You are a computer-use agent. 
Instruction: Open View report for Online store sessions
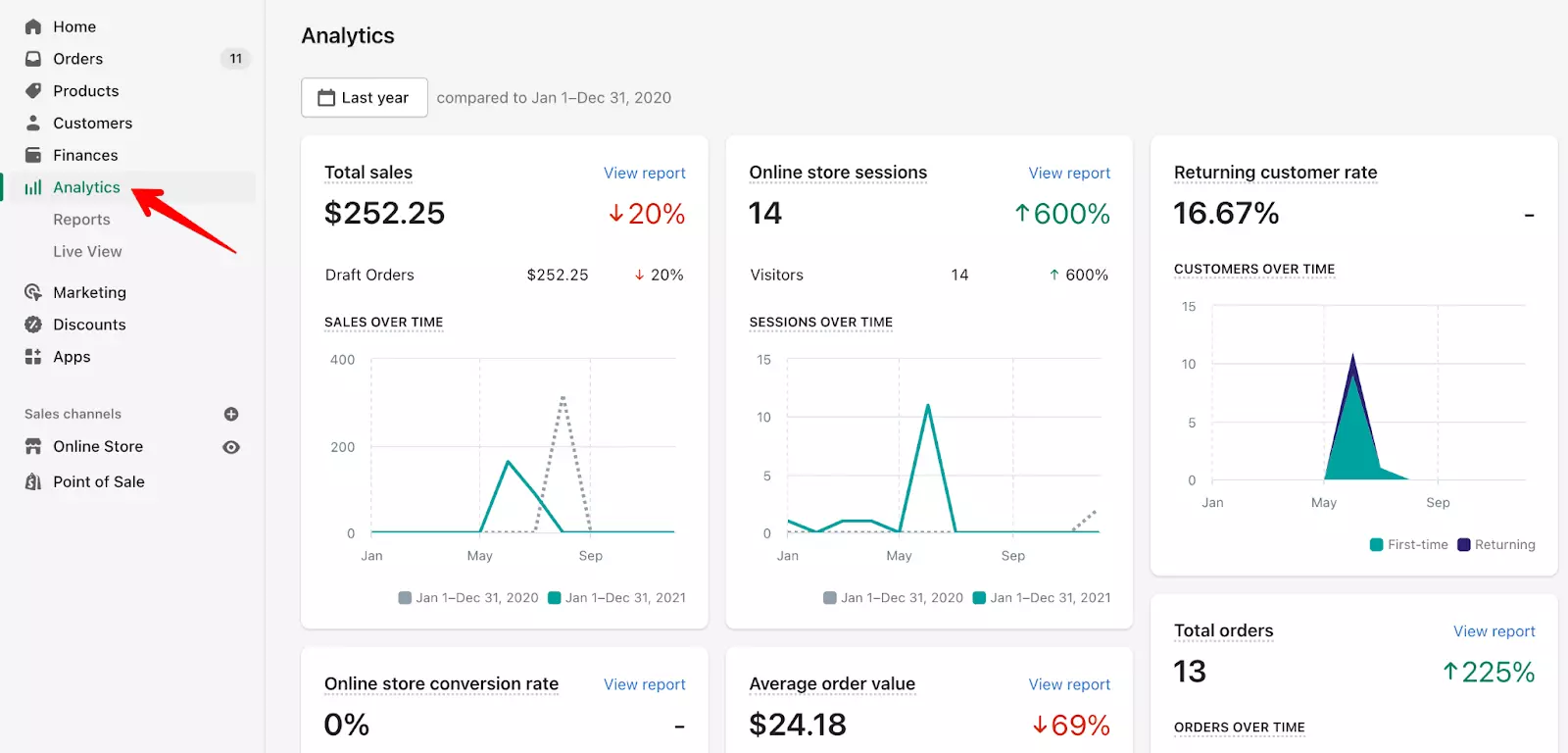pyautogui.click(x=1069, y=173)
